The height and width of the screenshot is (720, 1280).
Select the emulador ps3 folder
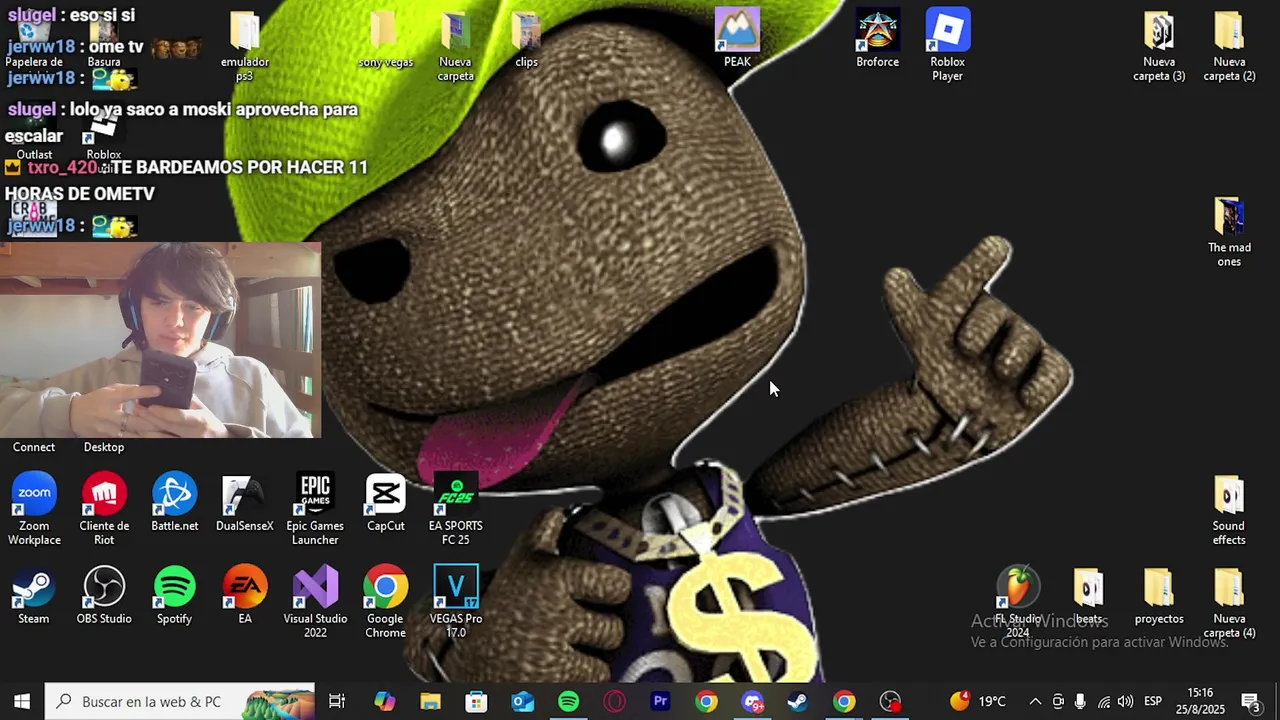[244, 44]
